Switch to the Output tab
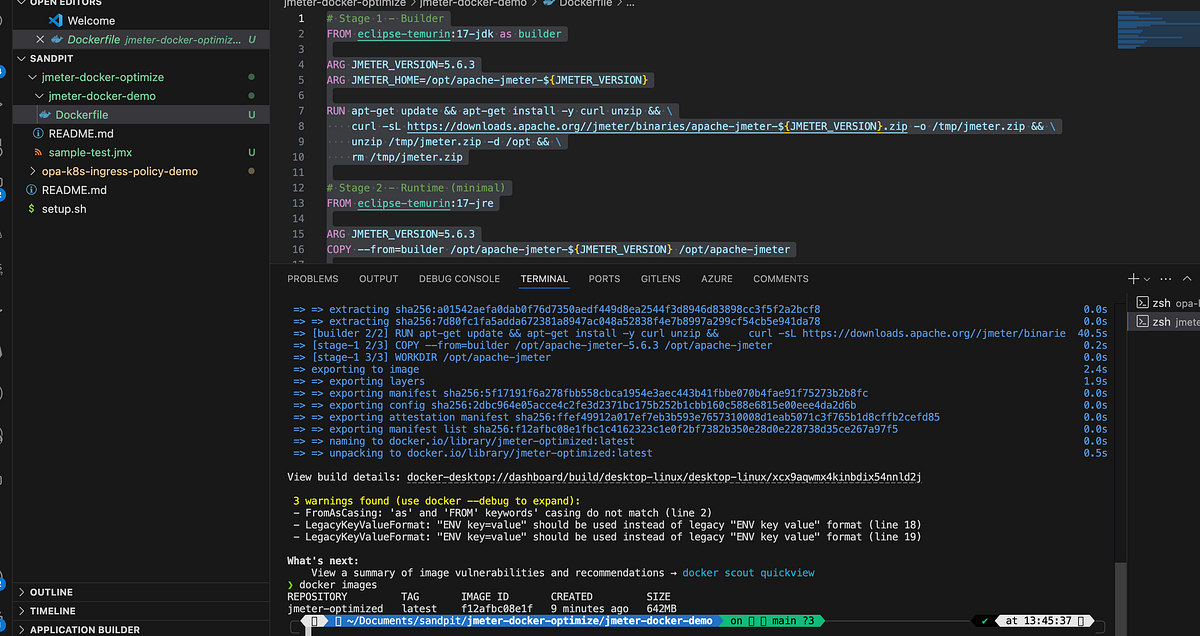 pyautogui.click(x=379, y=279)
